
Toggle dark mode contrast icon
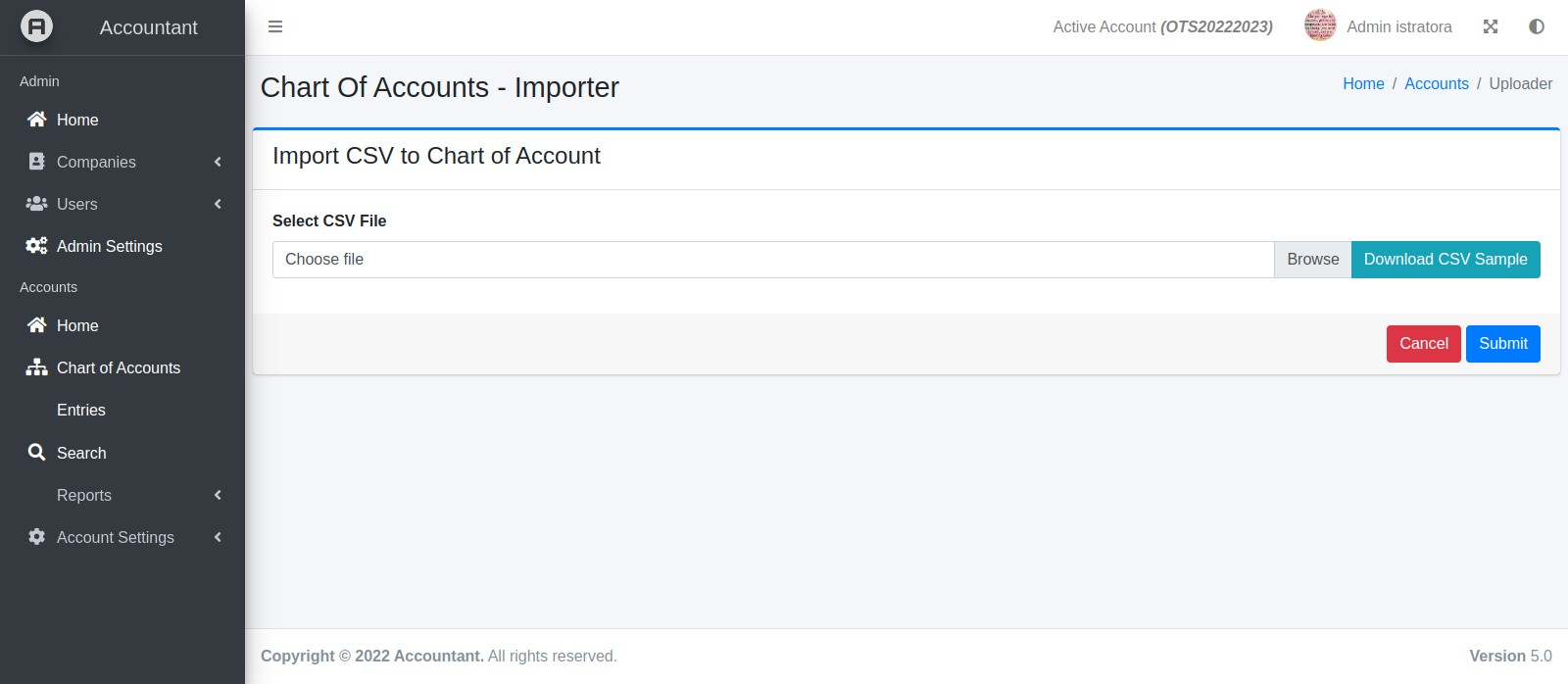pos(1537,26)
